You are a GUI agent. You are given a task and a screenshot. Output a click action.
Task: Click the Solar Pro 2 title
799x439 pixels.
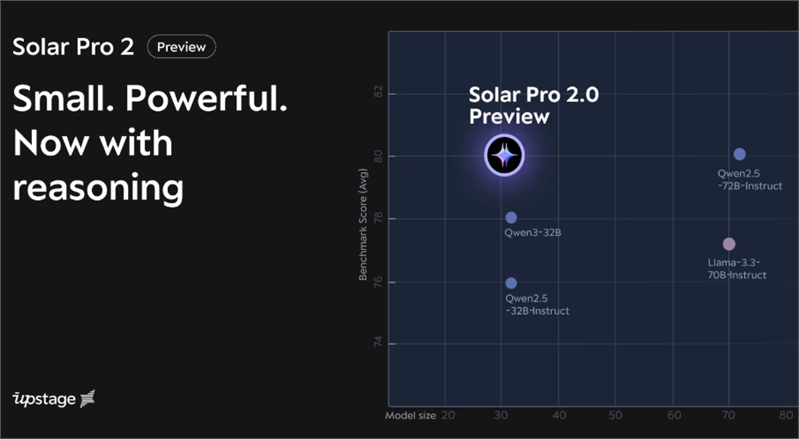[x=73, y=47]
